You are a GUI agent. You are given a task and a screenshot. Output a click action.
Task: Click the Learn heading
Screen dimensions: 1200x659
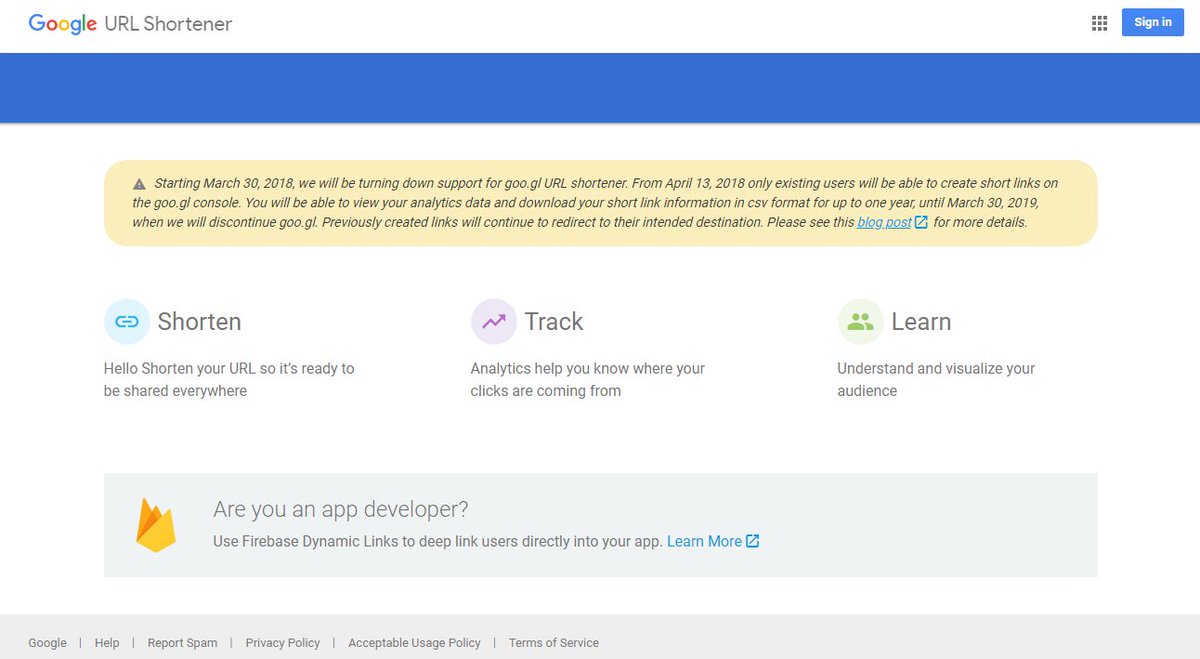pyautogui.click(x=921, y=322)
